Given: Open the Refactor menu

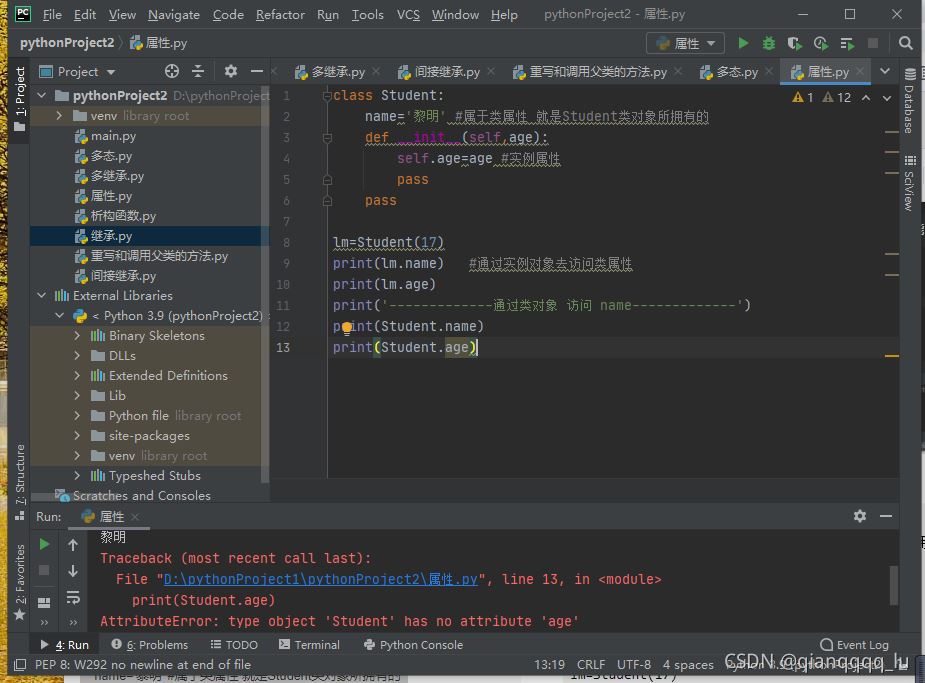Looking at the screenshot, I should 280,15.
